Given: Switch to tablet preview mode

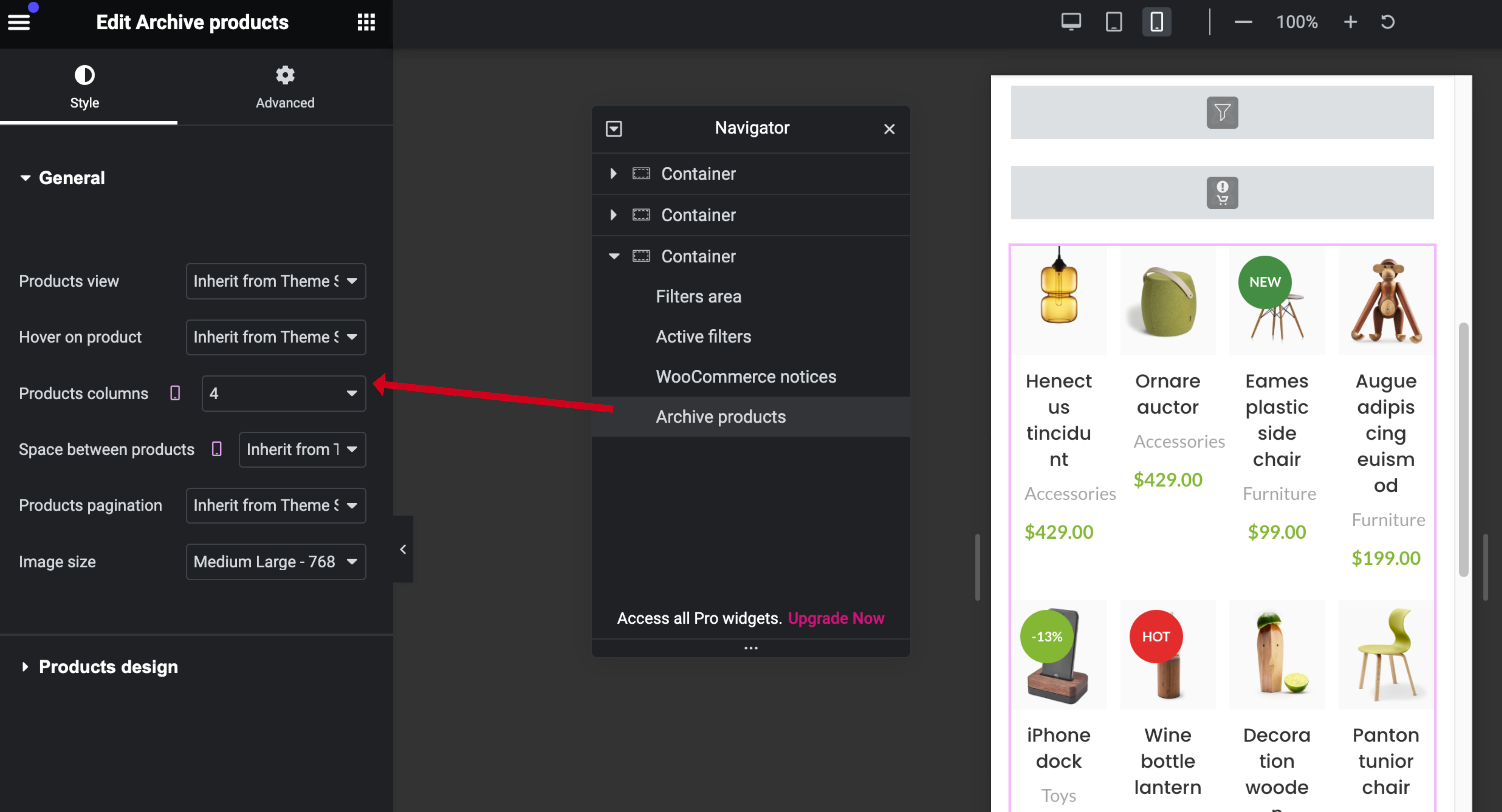Looking at the screenshot, I should (x=1114, y=22).
